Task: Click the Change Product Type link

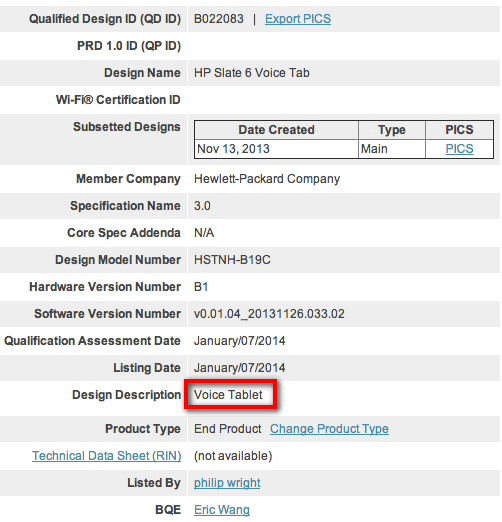Action: point(329,429)
